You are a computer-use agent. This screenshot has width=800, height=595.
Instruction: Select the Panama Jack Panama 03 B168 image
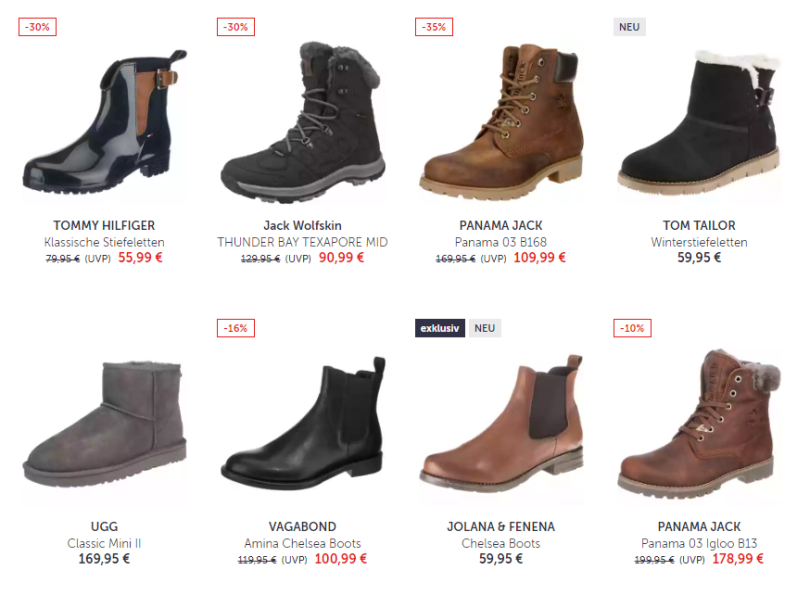click(501, 121)
